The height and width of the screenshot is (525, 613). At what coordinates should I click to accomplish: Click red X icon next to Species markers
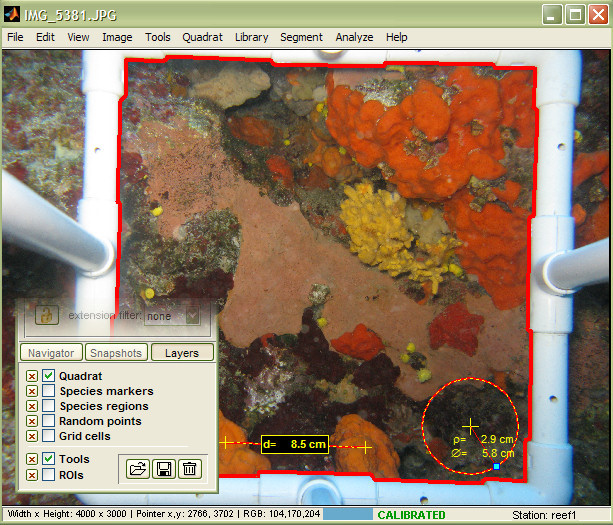tap(32, 391)
